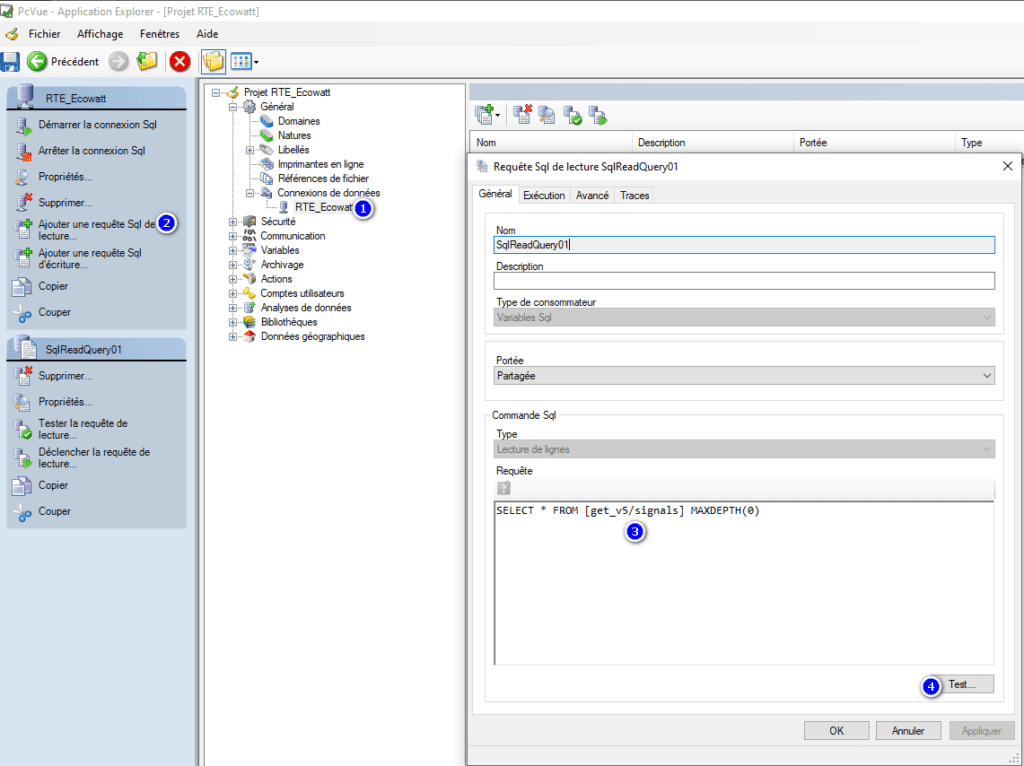The width and height of the screenshot is (1024, 766).
Task: Switch to the Avancé tab
Action: (x=592, y=195)
